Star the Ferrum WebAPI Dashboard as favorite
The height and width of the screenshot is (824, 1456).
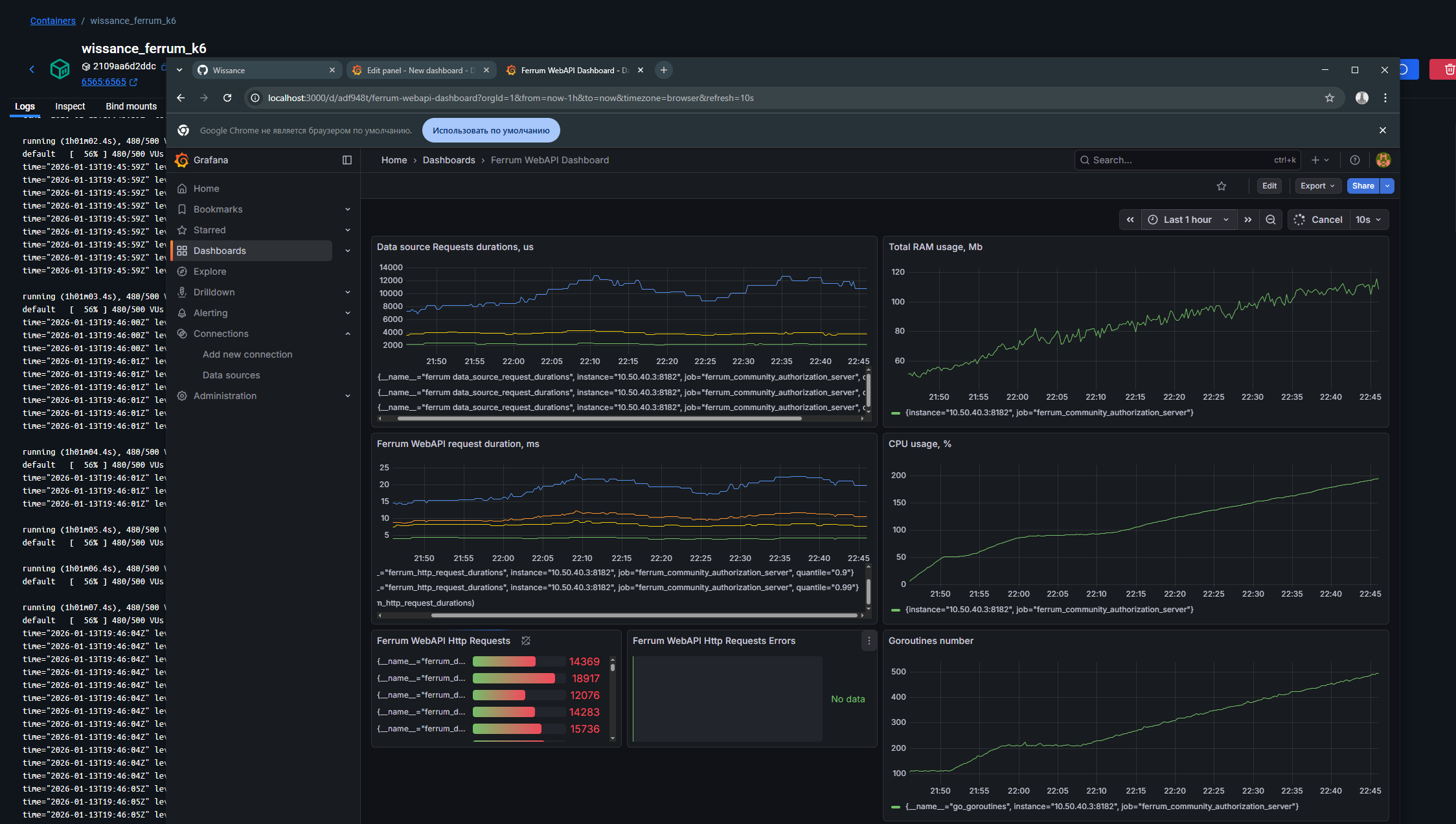pos(1222,186)
